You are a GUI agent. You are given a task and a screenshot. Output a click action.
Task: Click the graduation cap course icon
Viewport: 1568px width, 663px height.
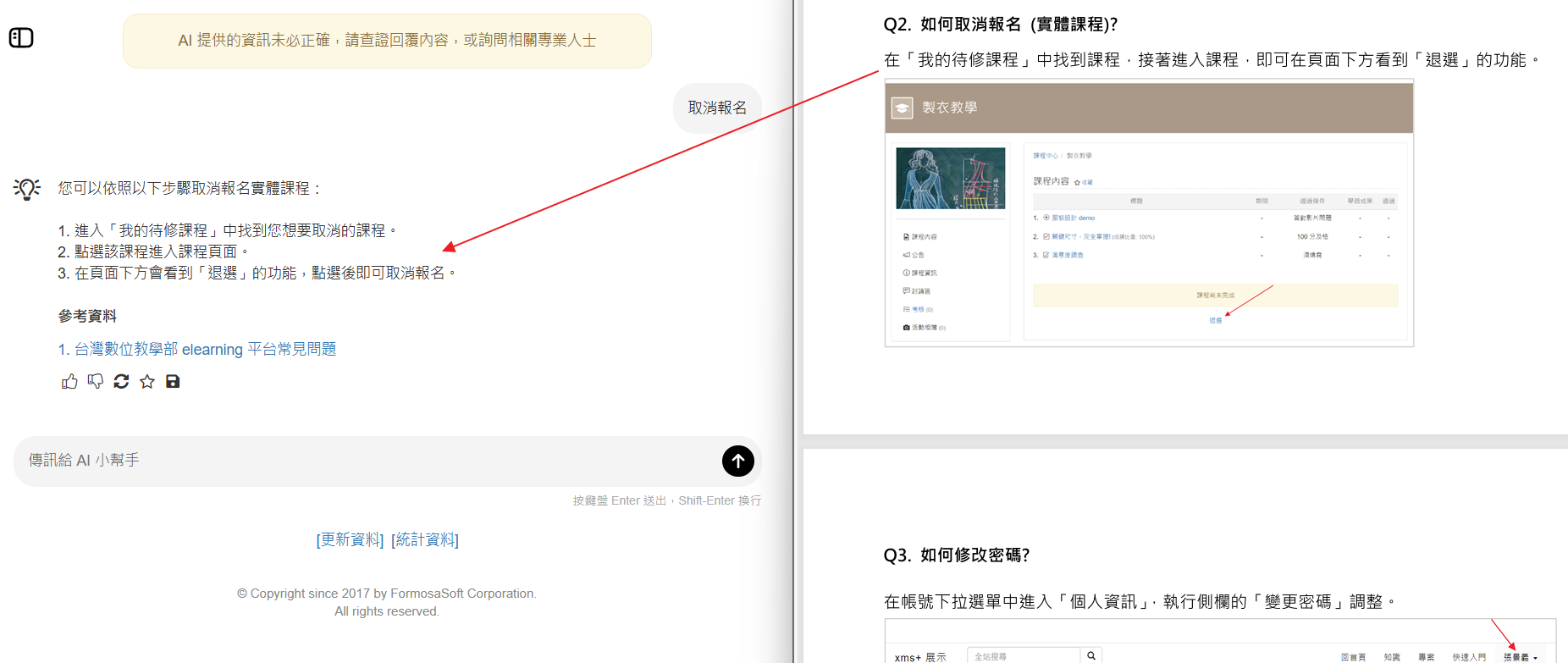(903, 108)
